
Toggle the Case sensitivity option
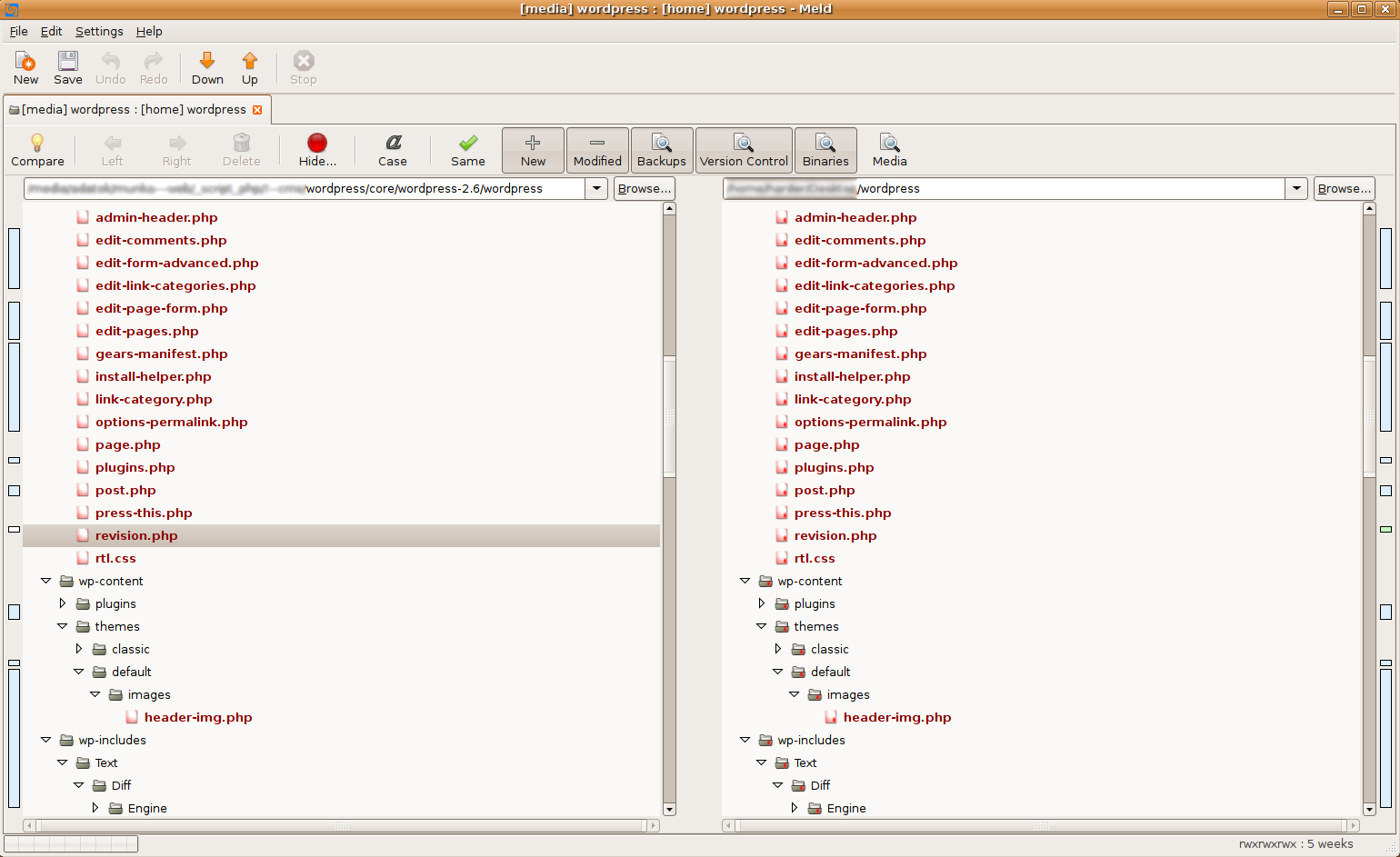(393, 143)
